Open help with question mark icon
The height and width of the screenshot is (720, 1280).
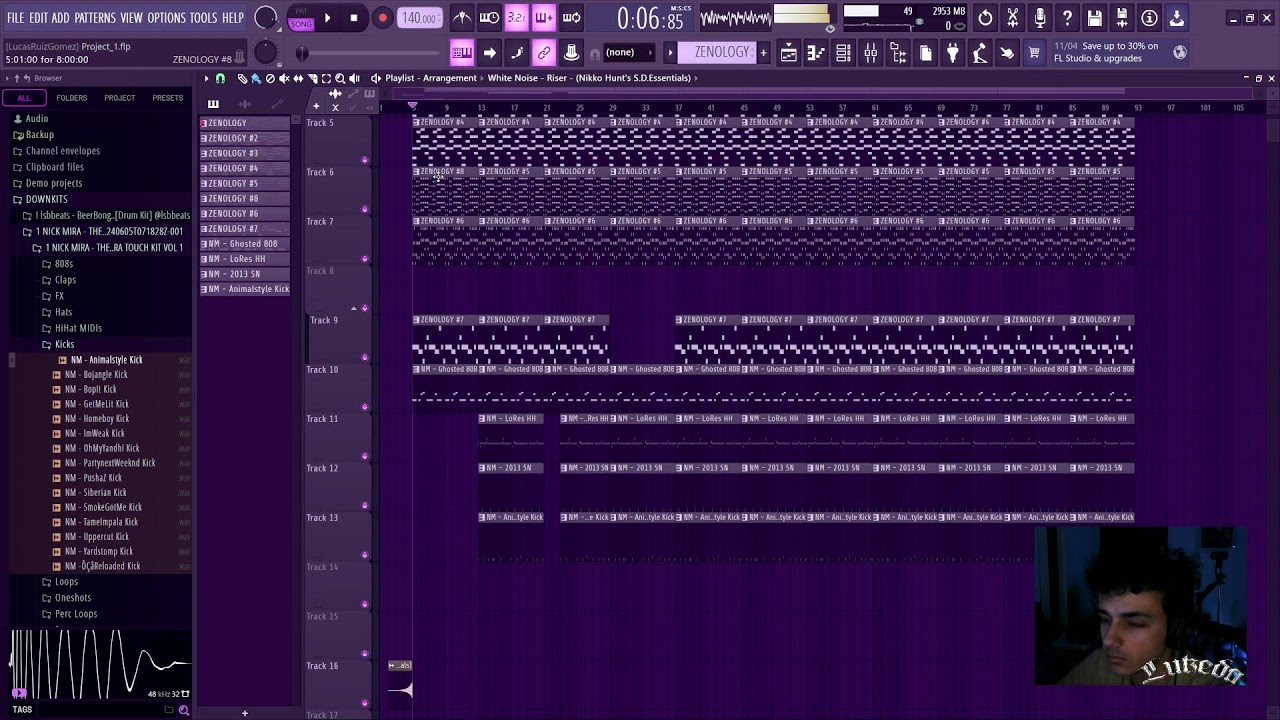(1067, 17)
